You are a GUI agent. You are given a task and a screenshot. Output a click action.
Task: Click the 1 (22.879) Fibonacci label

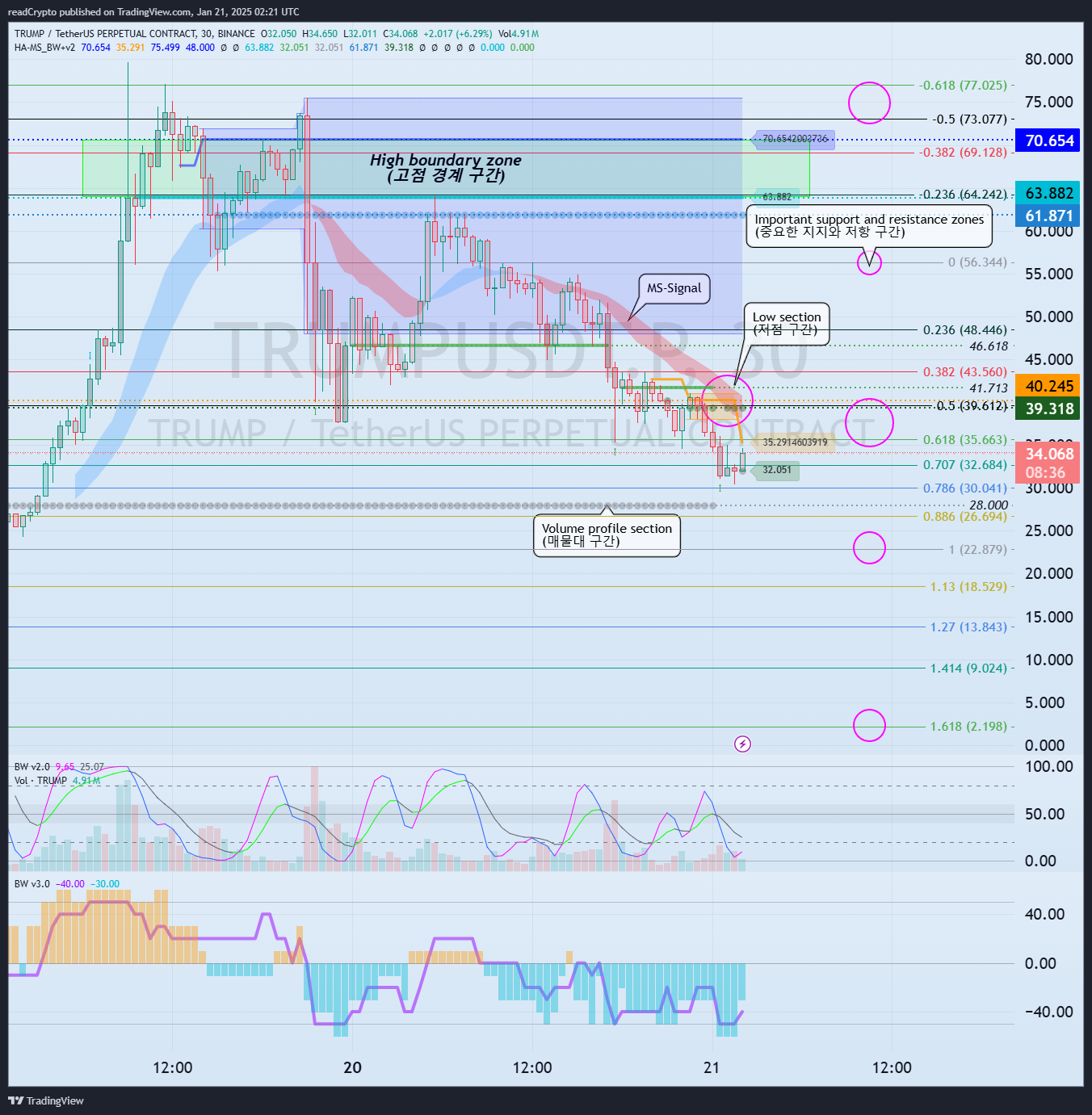(977, 549)
